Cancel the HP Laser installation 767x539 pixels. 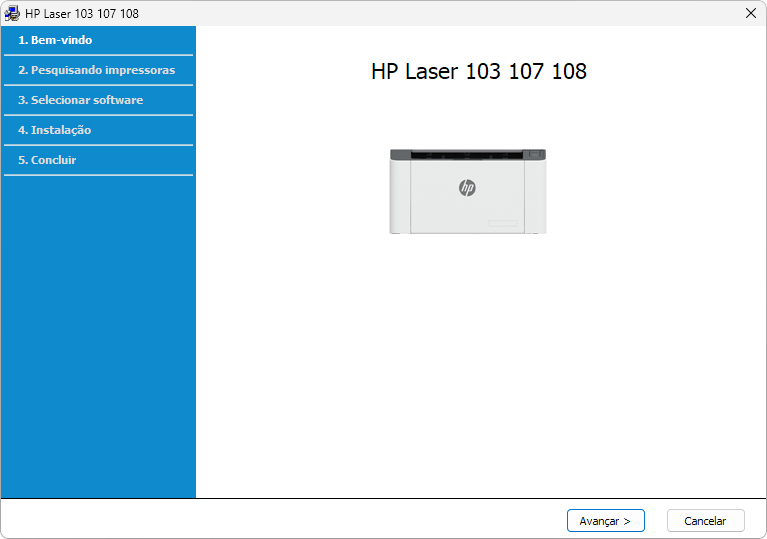coord(705,521)
